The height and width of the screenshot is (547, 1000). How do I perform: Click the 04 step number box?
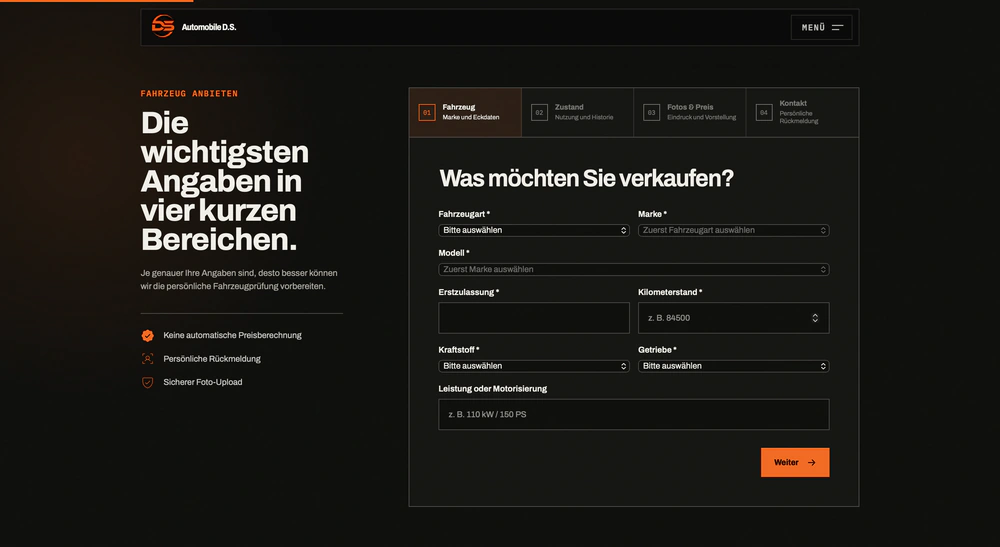763,112
